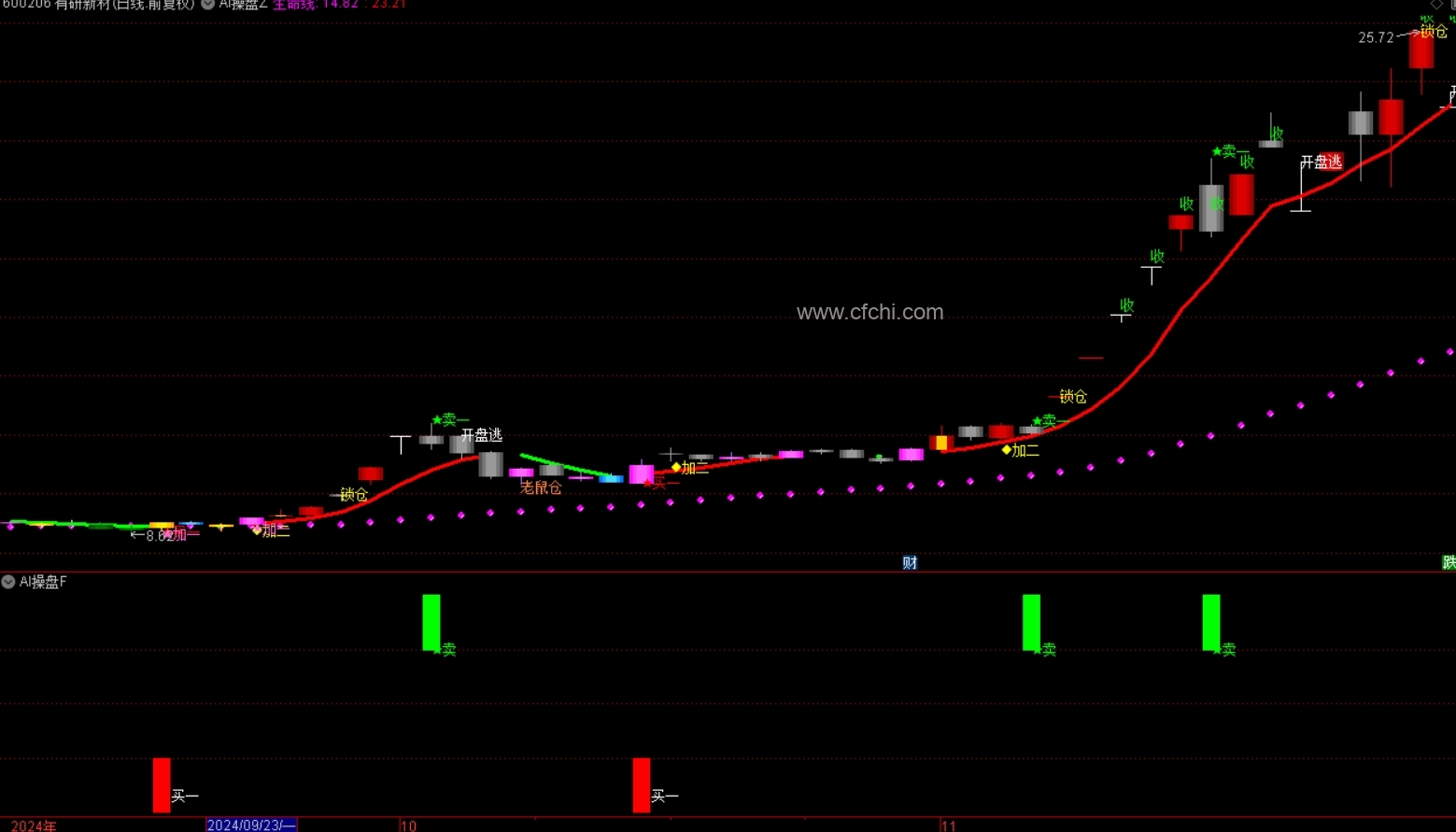Click the 2024年 year label on axis
1456x832 pixels.
34,825
